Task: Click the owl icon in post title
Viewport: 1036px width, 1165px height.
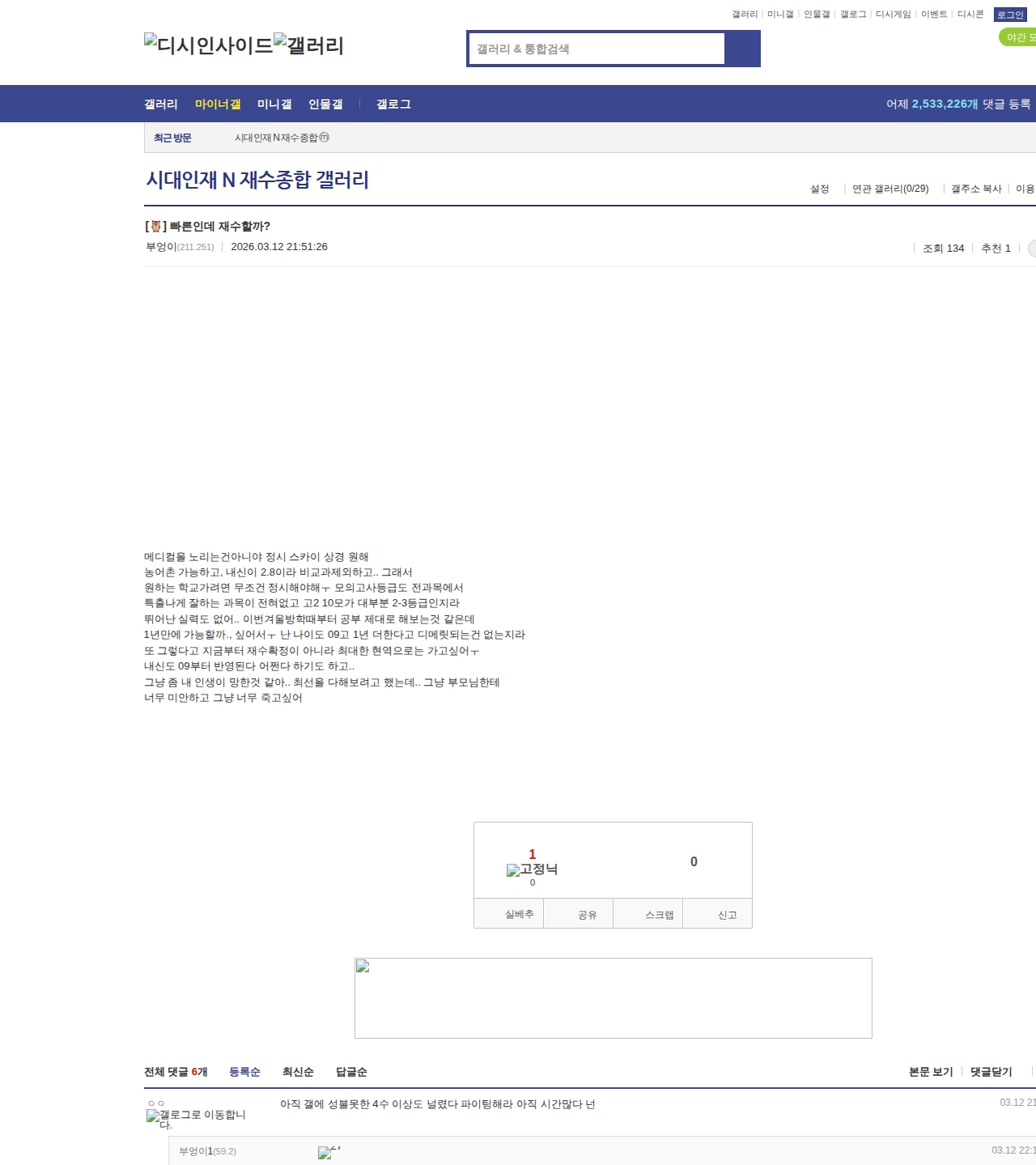Action: [155, 226]
